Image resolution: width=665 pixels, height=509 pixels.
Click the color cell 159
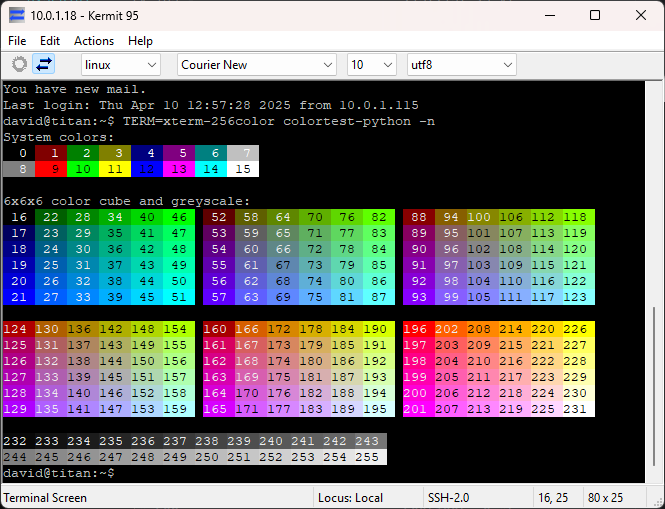pos(179,409)
